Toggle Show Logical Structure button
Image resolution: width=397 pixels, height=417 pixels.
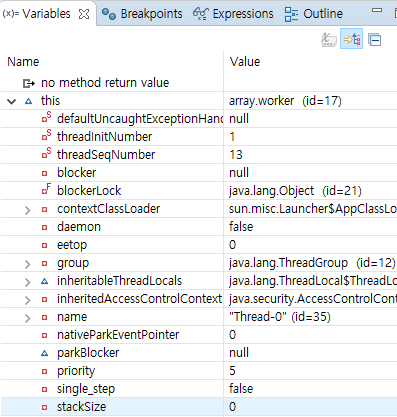click(352, 40)
